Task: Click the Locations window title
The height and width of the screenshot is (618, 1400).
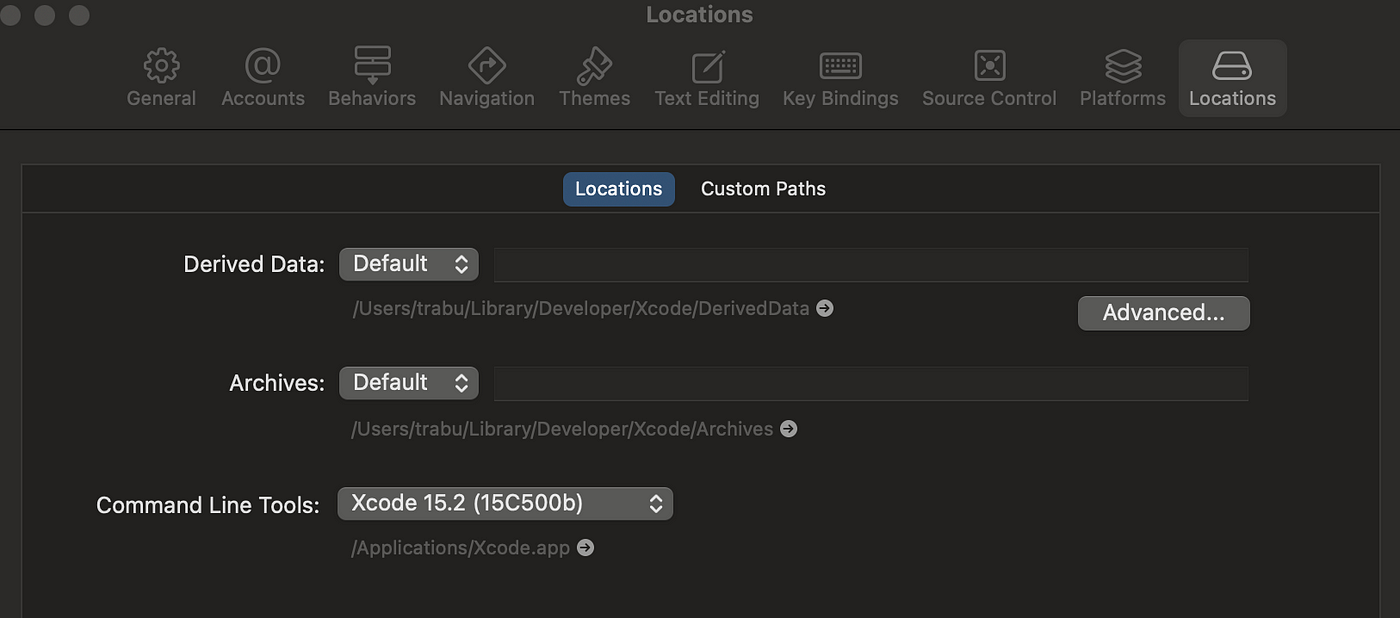Action: (700, 15)
